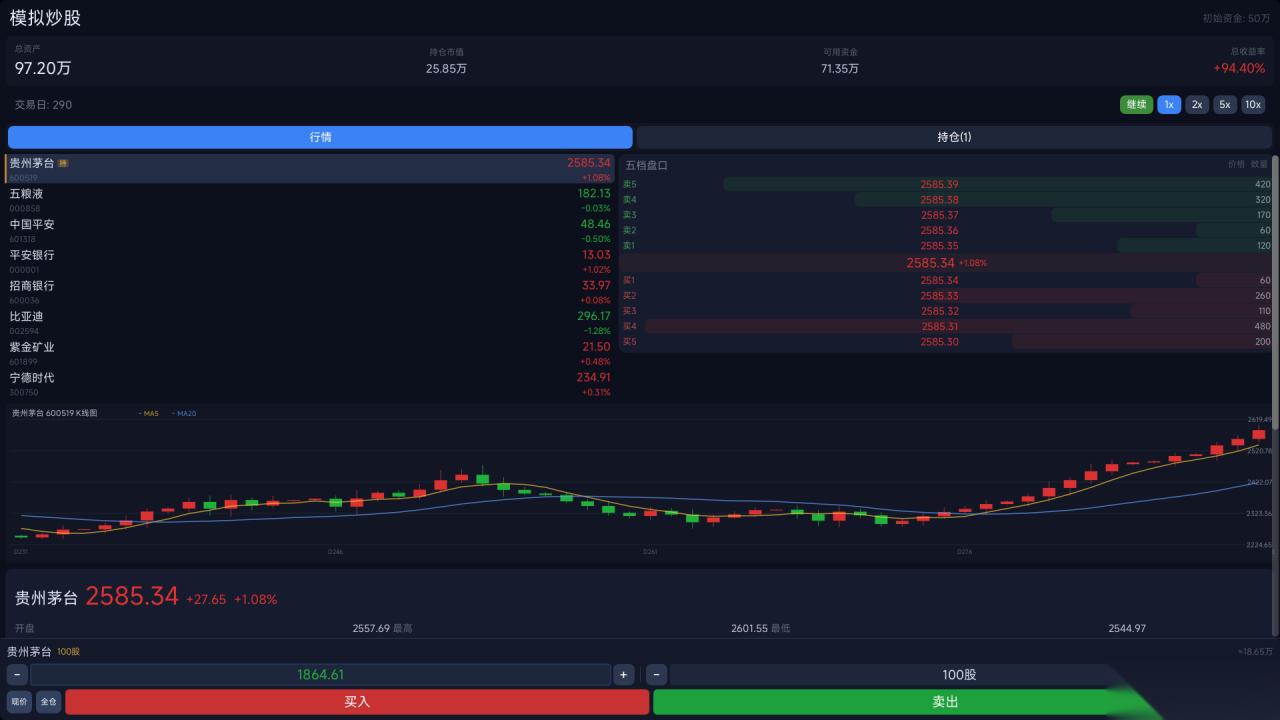Image resolution: width=1280 pixels, height=720 pixels.
Task: Click the 交易日: 290 label
Action: pyautogui.click(x=43, y=105)
